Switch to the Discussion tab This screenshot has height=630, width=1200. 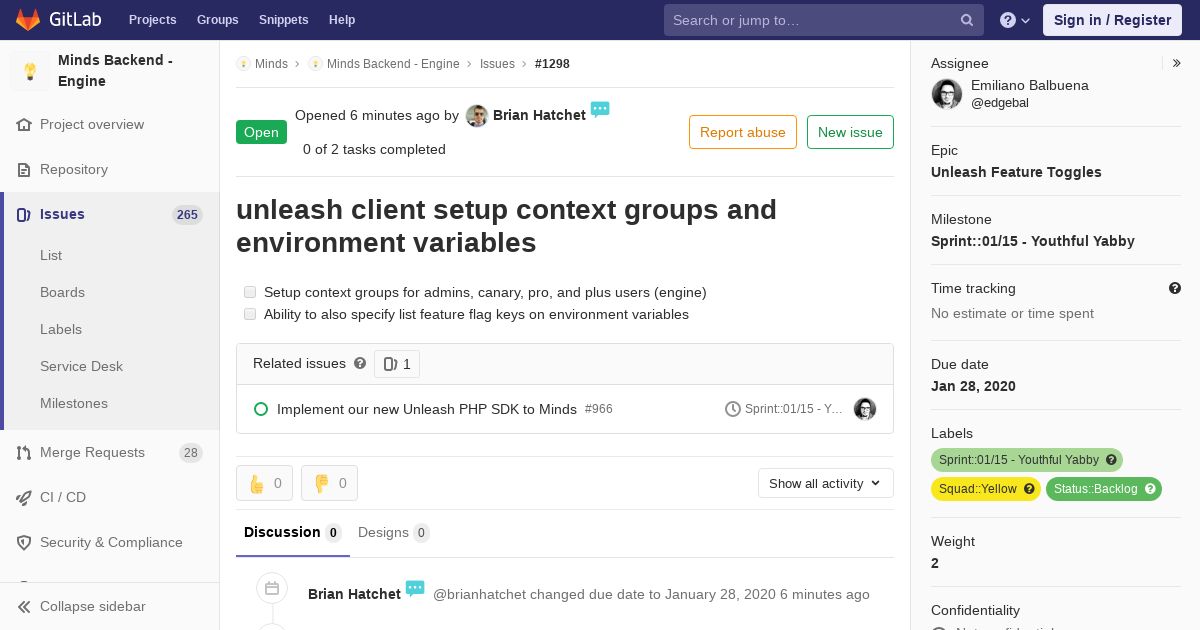click(293, 533)
